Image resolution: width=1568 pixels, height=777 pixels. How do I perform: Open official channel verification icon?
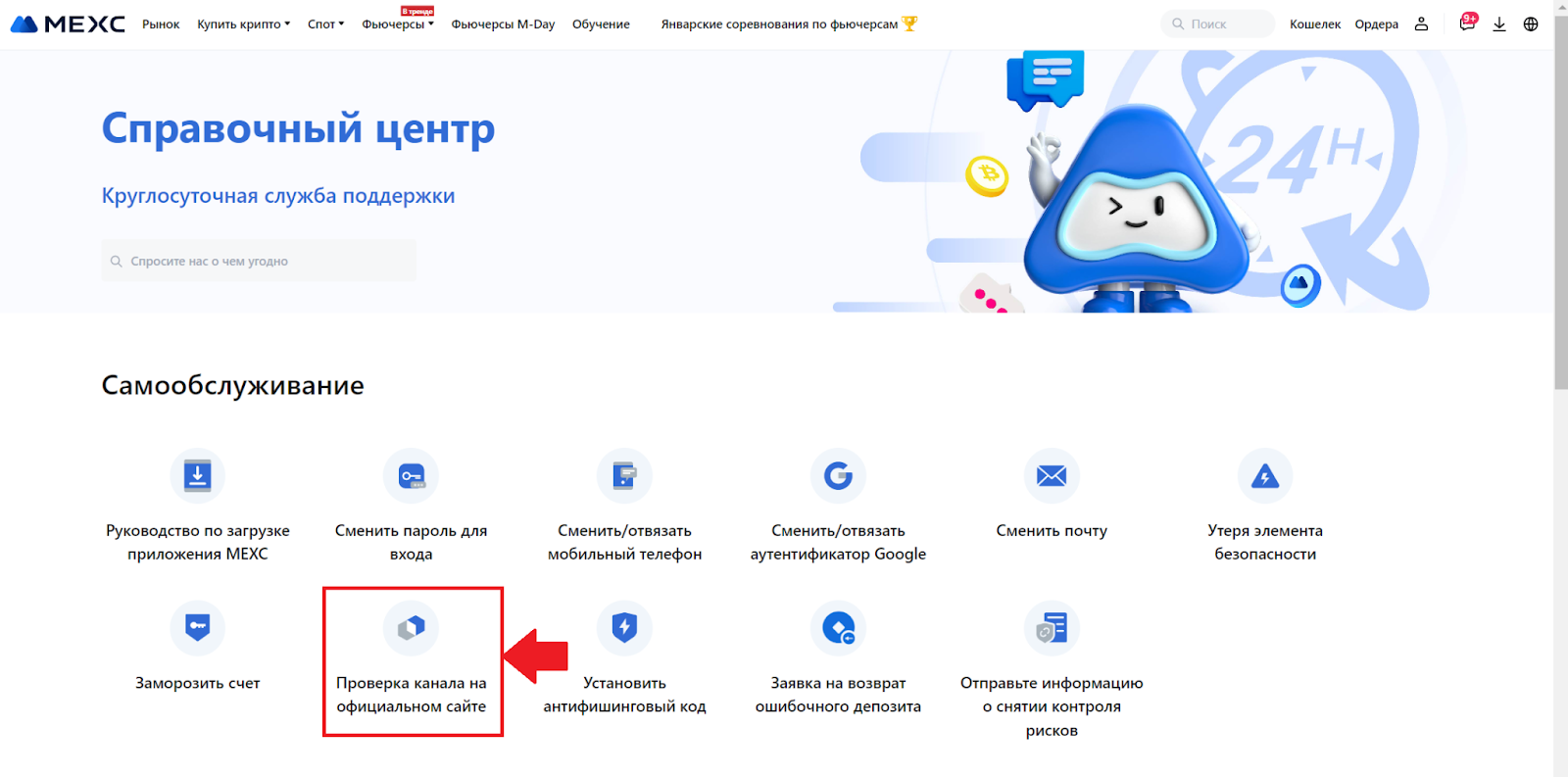[x=411, y=628]
